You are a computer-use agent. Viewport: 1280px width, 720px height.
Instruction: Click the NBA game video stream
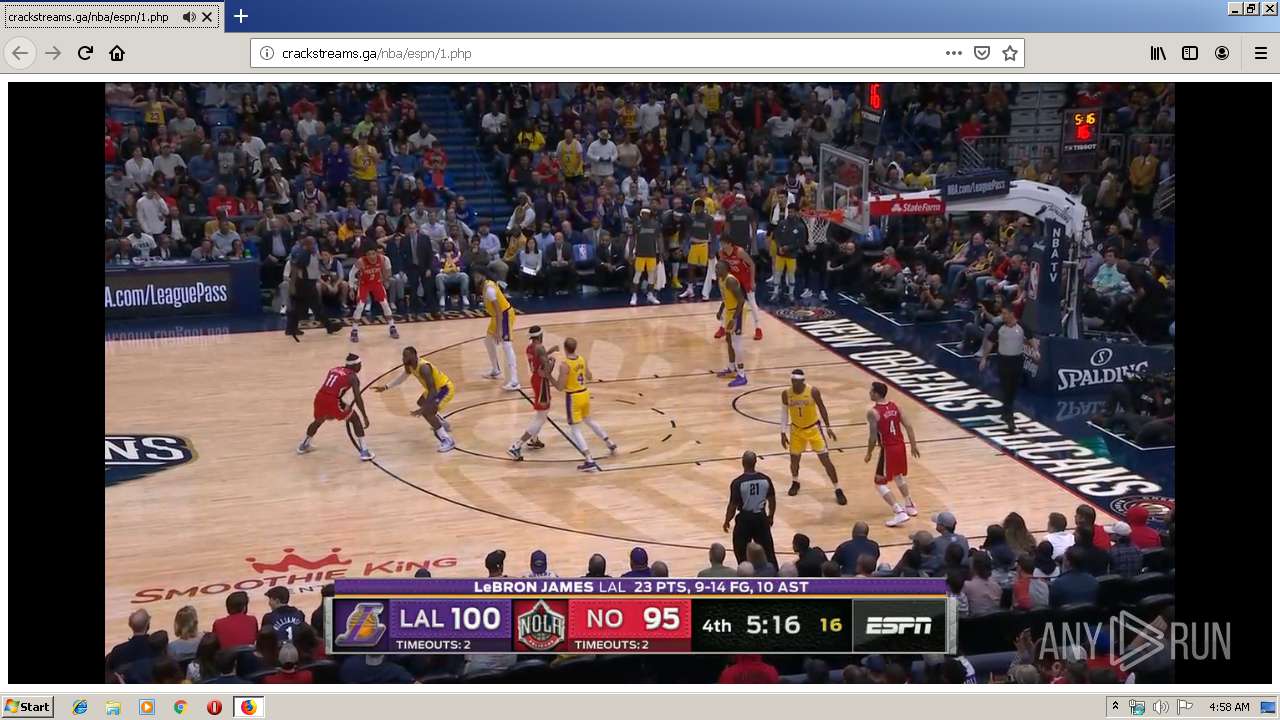[x=640, y=383]
